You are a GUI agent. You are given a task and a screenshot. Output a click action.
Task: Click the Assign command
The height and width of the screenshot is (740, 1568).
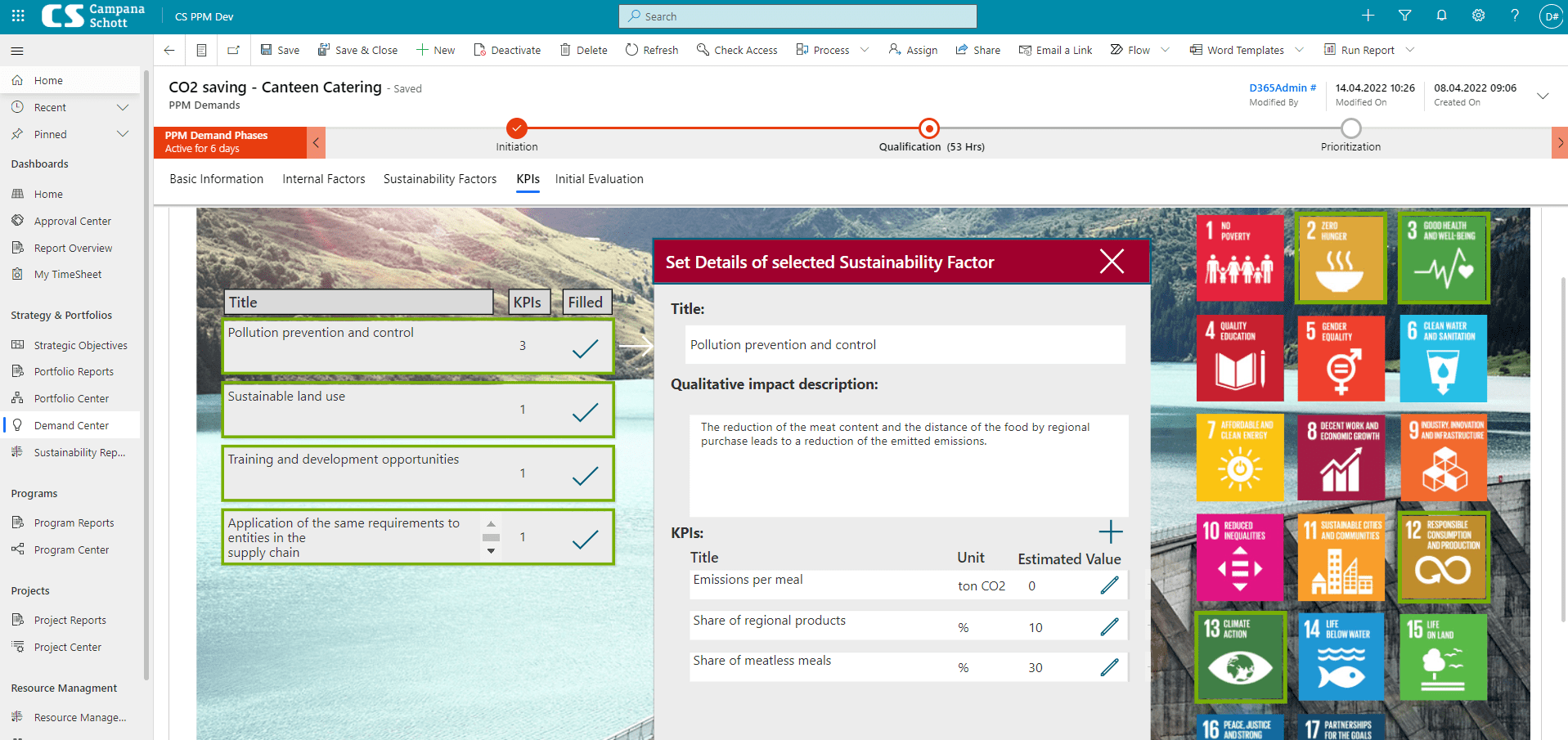click(x=913, y=50)
